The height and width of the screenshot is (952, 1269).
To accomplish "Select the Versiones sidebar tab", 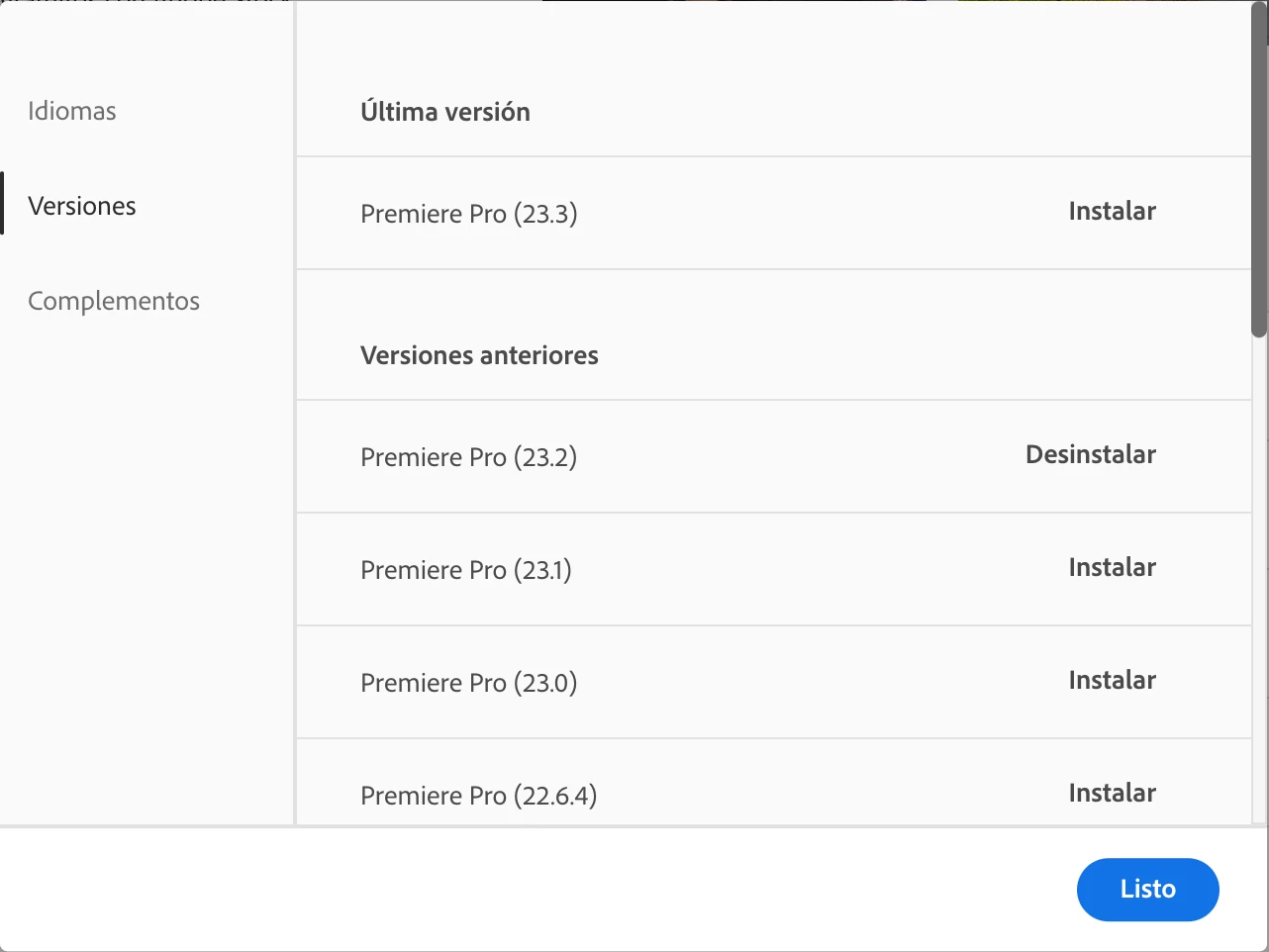I will point(82,206).
